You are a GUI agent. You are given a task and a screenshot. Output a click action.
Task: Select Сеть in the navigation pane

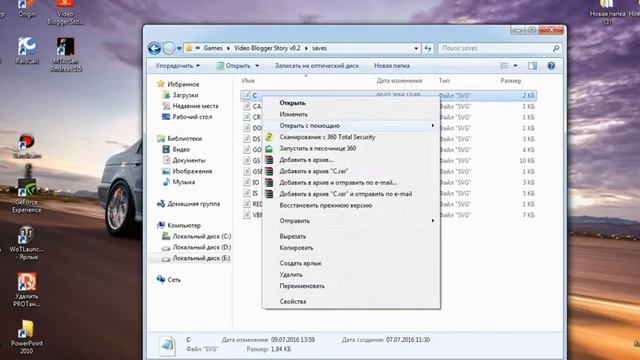(x=169, y=280)
